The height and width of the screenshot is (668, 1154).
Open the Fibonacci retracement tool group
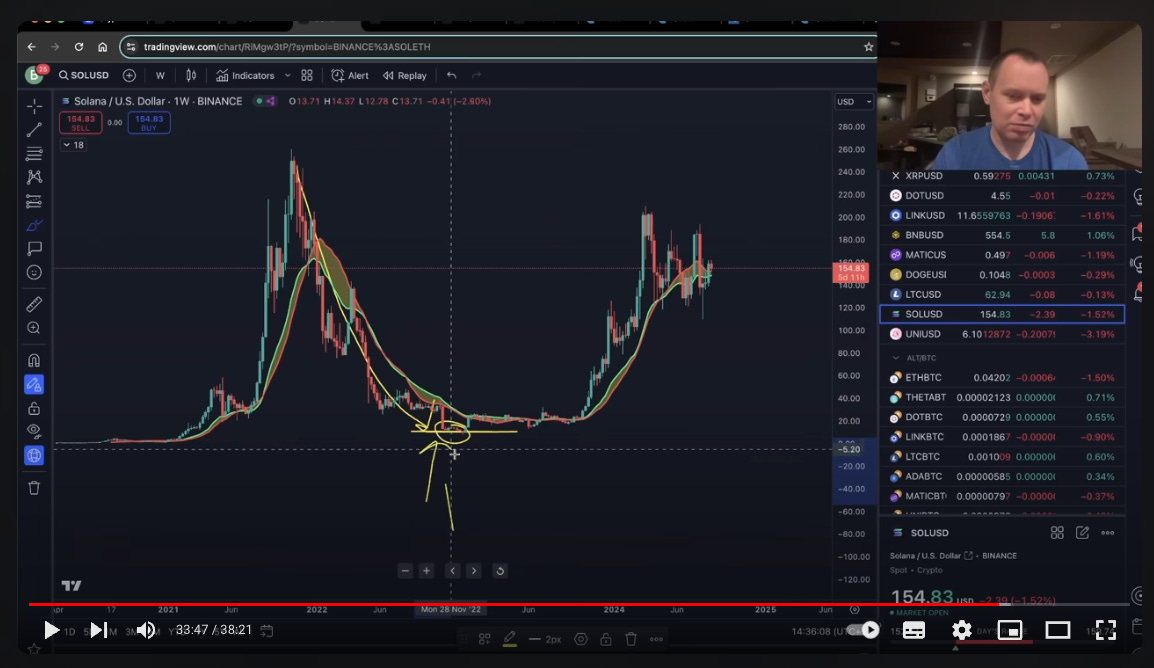point(34,154)
